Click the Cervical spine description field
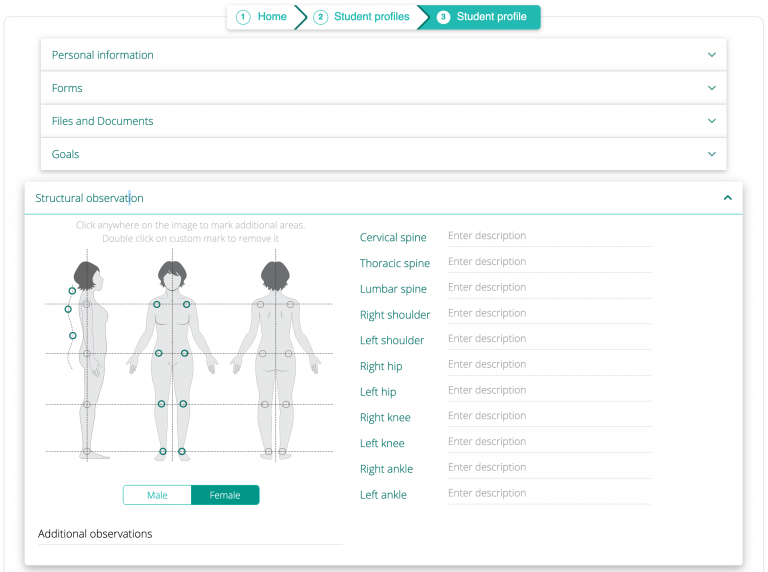Image resolution: width=768 pixels, height=572 pixels. coord(548,236)
